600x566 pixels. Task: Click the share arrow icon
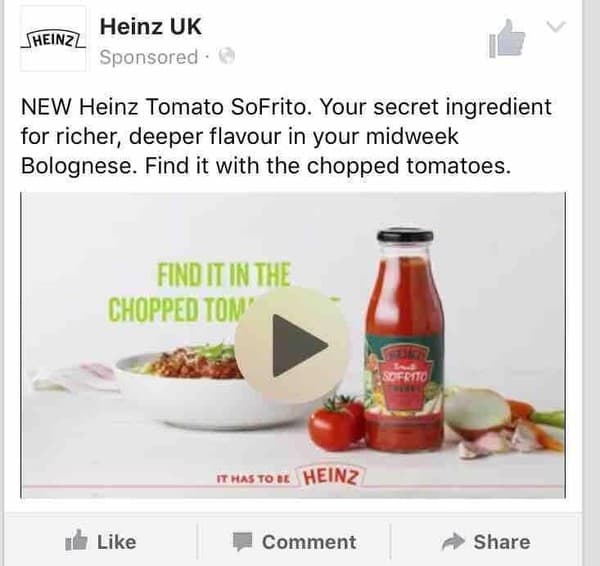[453, 541]
